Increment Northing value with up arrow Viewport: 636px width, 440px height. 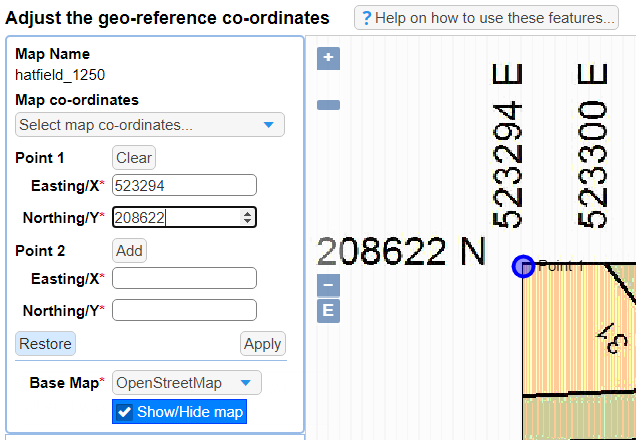tap(248, 213)
